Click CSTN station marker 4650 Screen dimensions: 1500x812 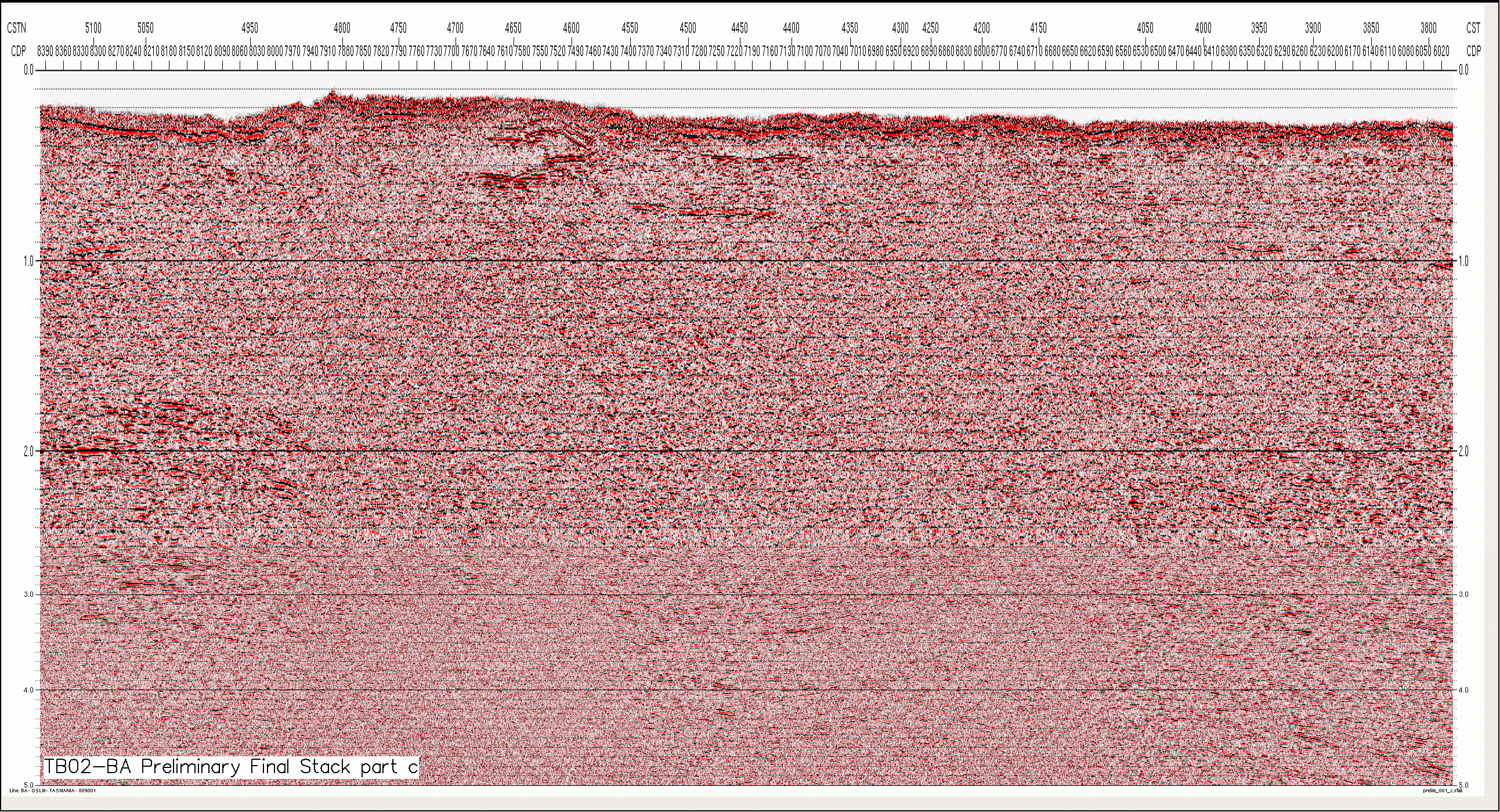(513, 28)
